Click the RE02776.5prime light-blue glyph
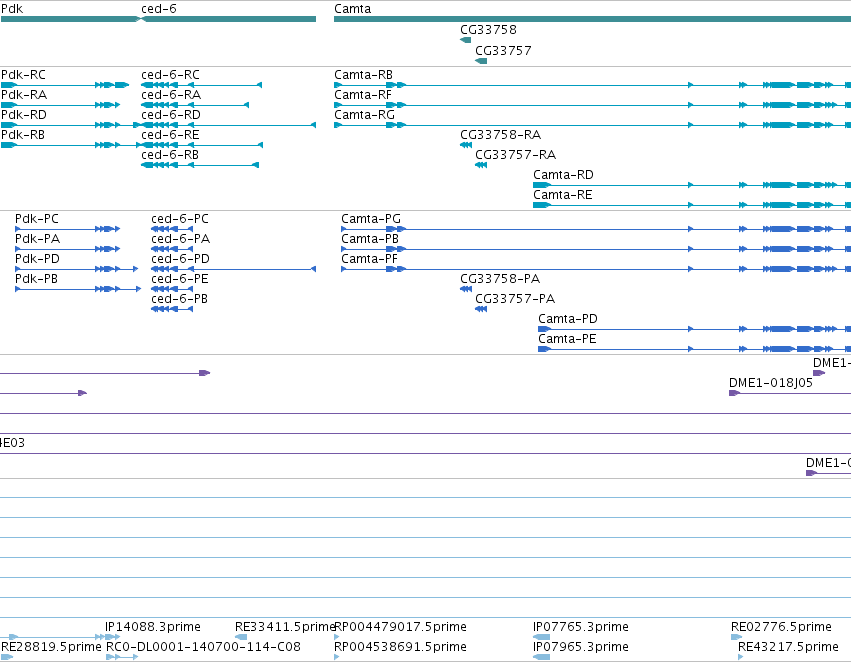This screenshot has width=851, height=662. tap(736, 637)
